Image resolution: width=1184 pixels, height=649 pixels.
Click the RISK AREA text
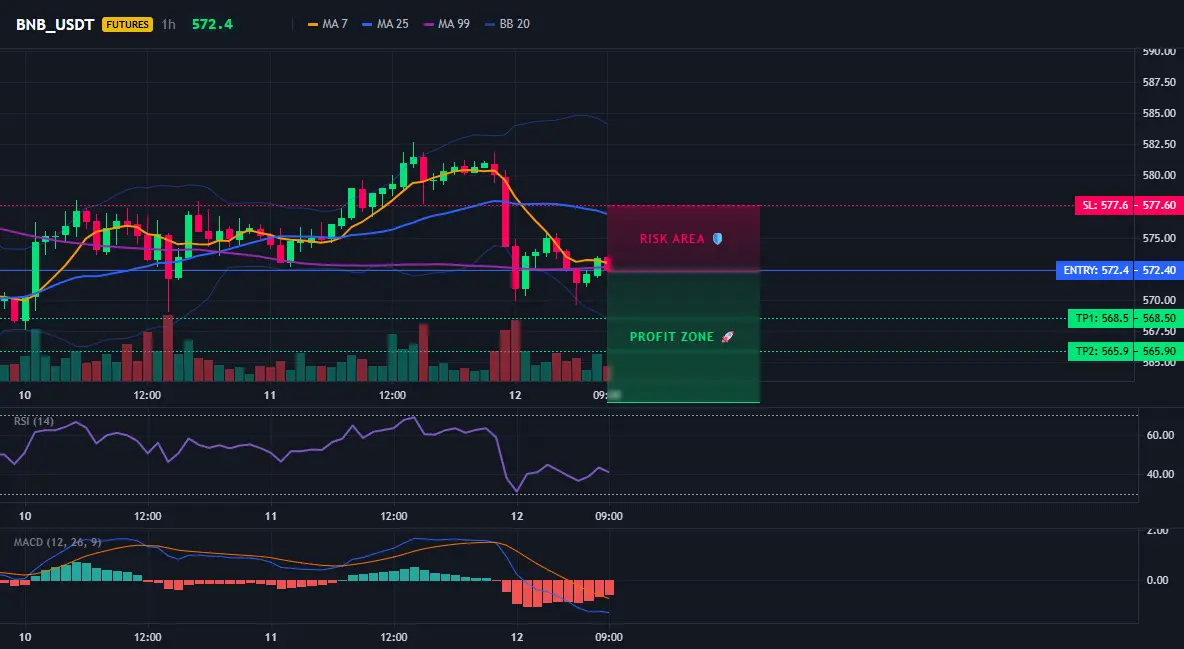click(672, 239)
